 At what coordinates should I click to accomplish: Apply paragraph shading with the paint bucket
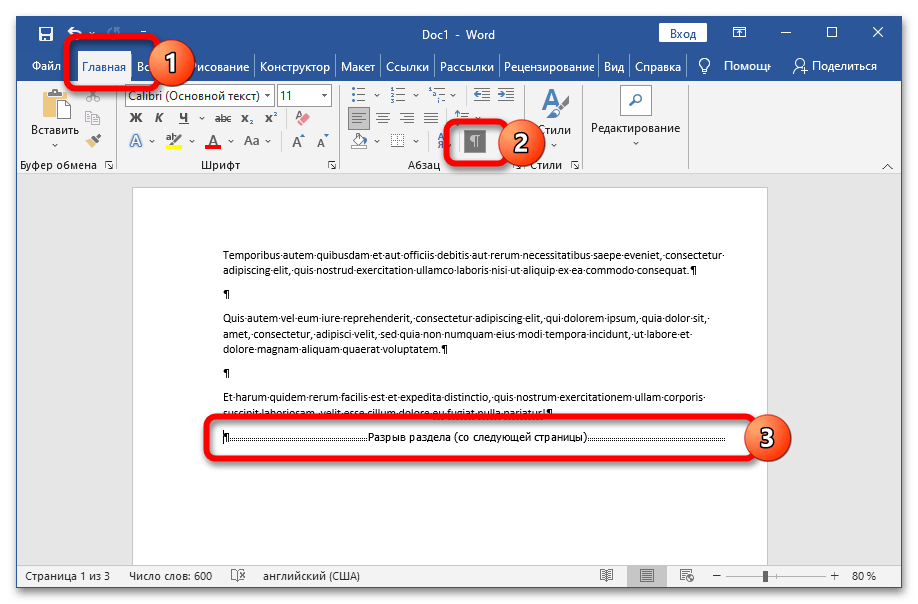point(359,141)
